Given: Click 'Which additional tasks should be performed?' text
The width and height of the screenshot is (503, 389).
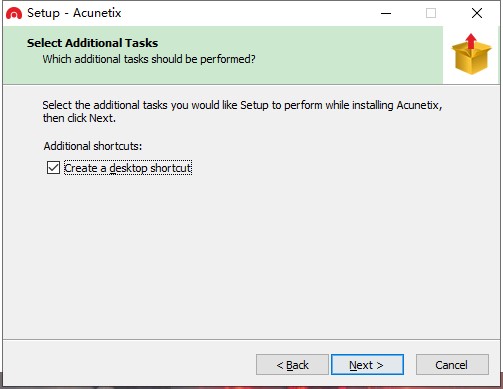Looking at the screenshot, I should pyautogui.click(x=149, y=59).
